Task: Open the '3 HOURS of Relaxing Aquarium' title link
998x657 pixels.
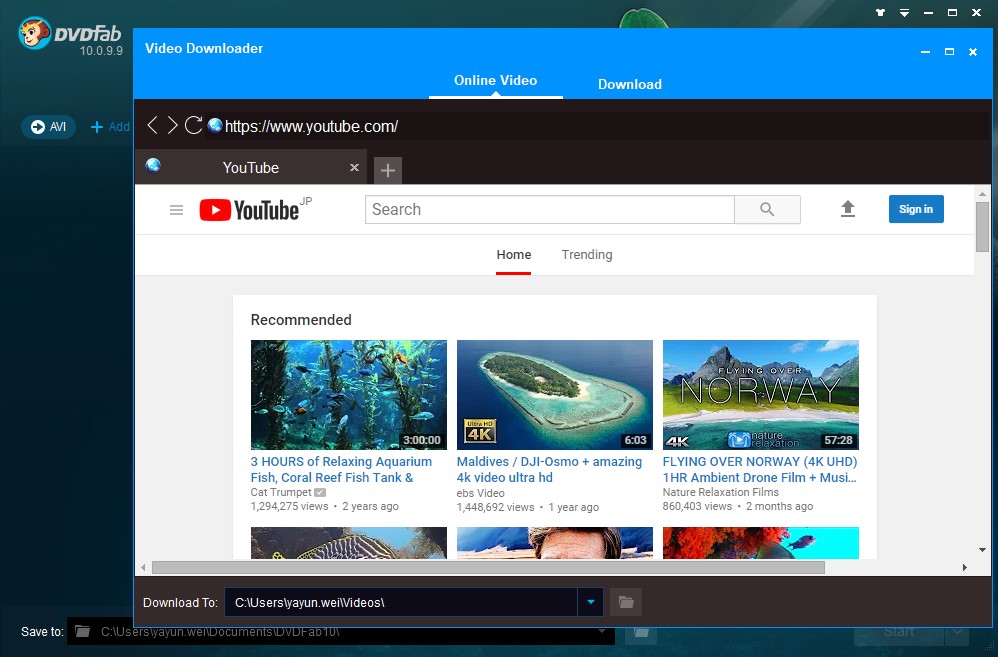Action: pos(341,469)
